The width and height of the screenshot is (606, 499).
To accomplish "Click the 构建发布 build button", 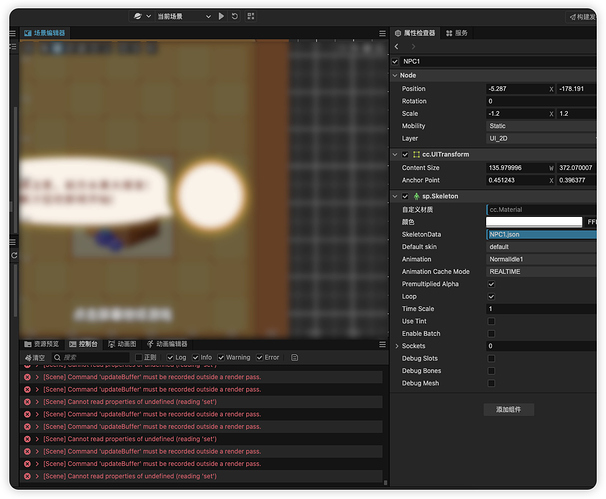I will [582, 17].
